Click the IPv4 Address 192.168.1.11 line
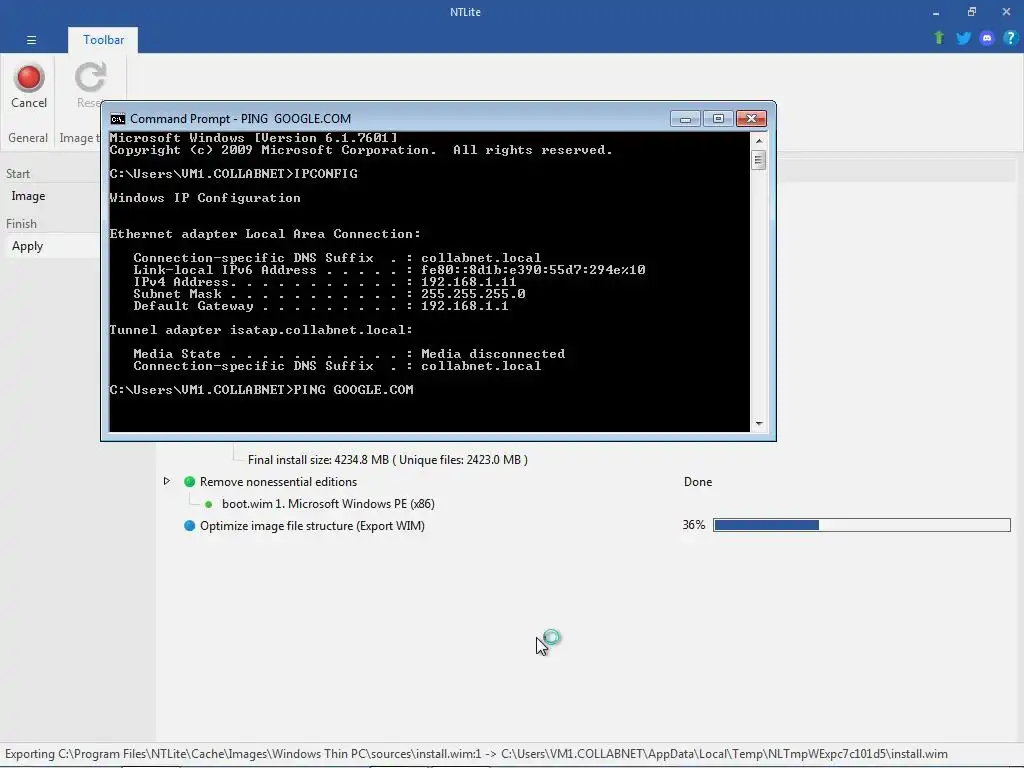 coord(325,282)
